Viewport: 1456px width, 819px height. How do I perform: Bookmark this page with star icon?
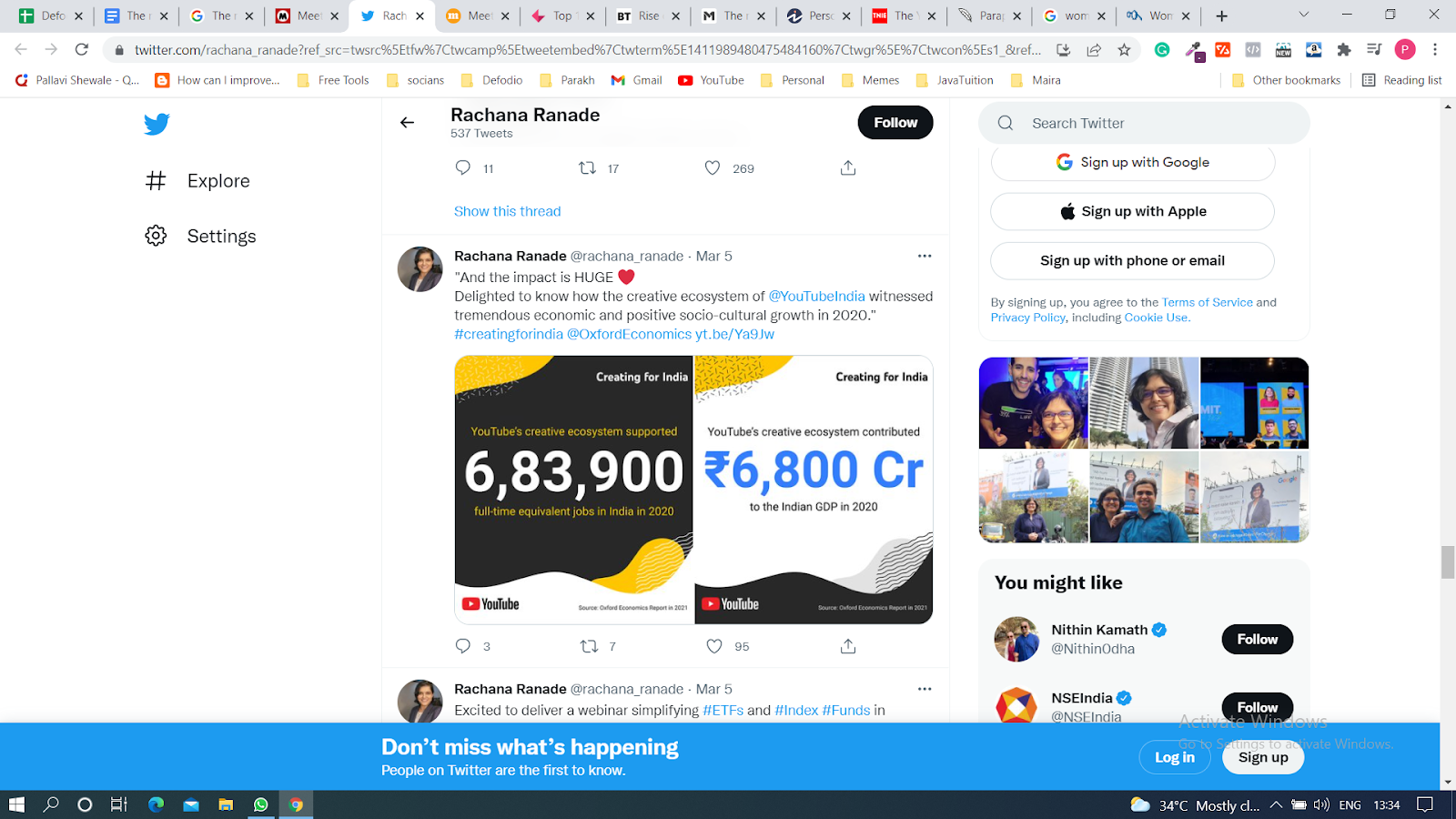(1124, 50)
